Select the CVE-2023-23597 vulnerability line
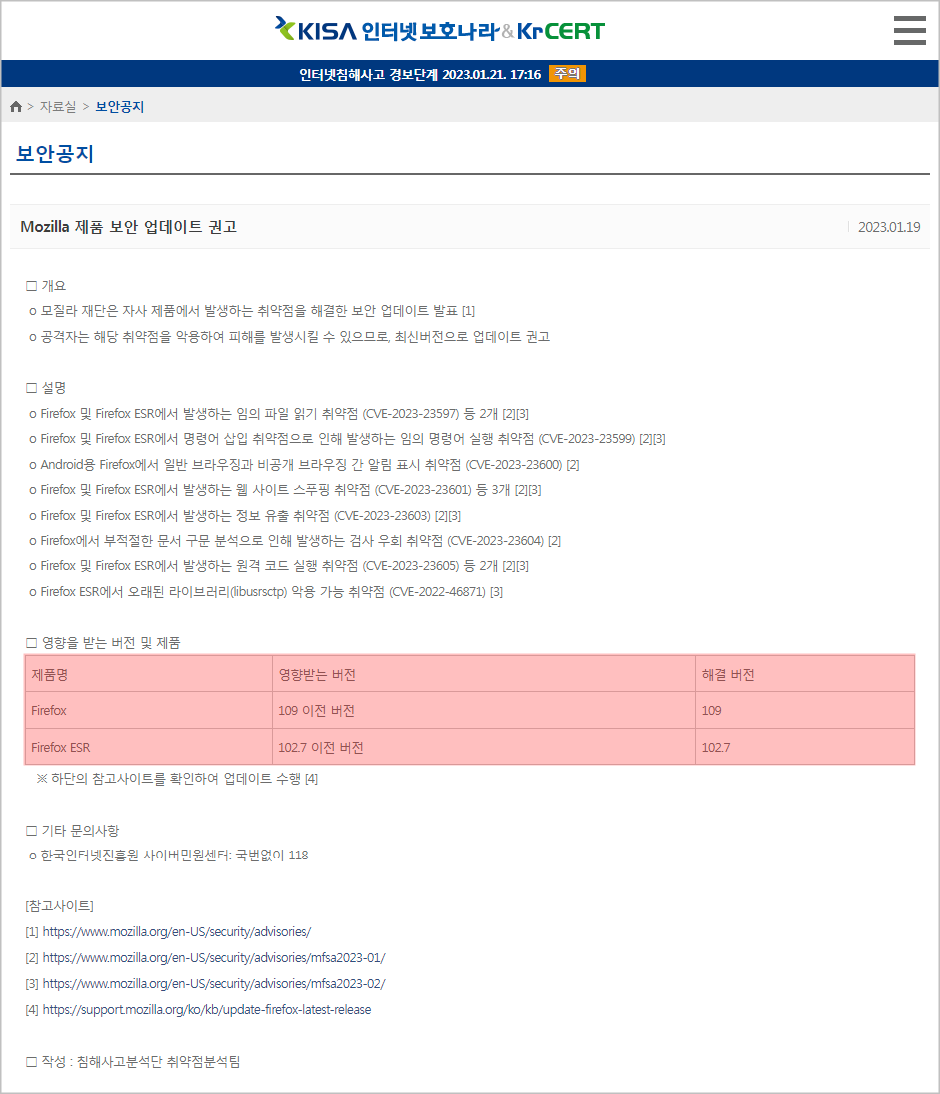This screenshot has width=940, height=1094. click(x=278, y=414)
